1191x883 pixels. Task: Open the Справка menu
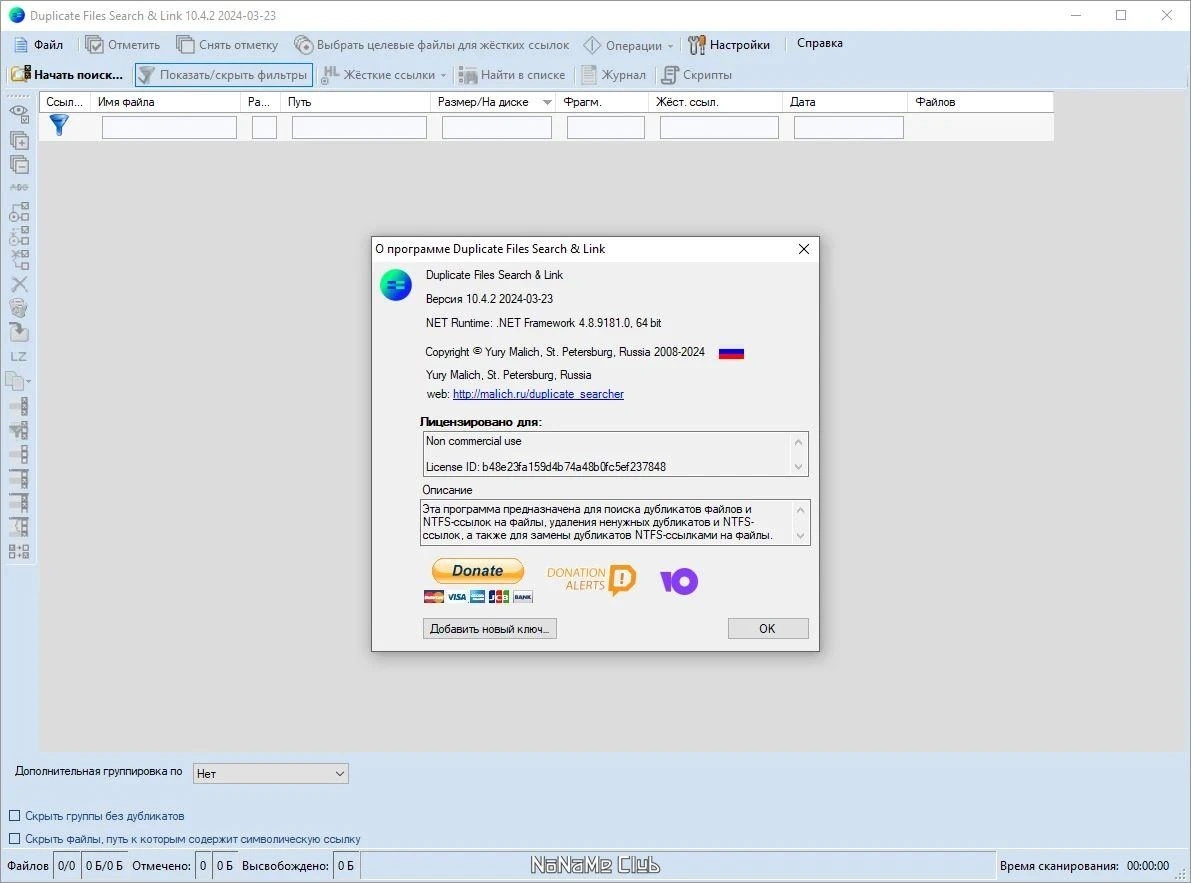click(820, 43)
